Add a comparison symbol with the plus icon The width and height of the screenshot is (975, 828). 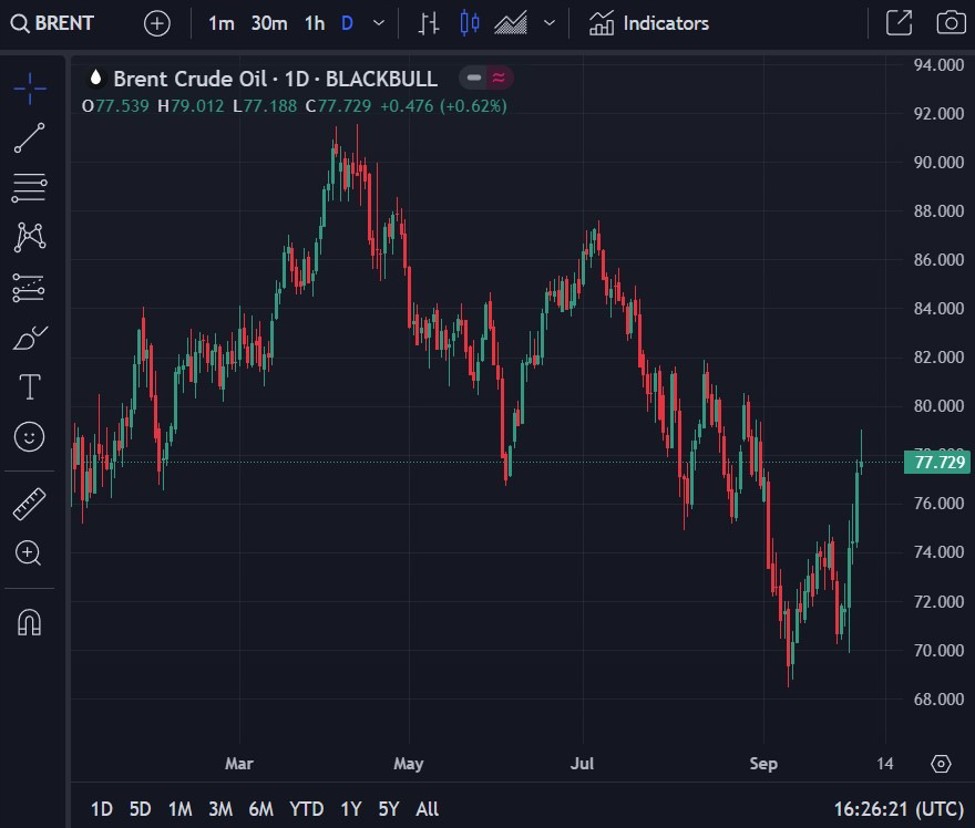coord(156,22)
